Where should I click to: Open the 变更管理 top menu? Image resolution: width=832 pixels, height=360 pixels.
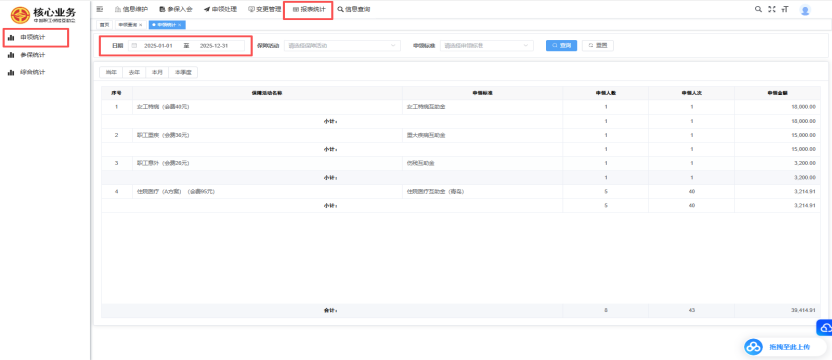tap(264, 10)
